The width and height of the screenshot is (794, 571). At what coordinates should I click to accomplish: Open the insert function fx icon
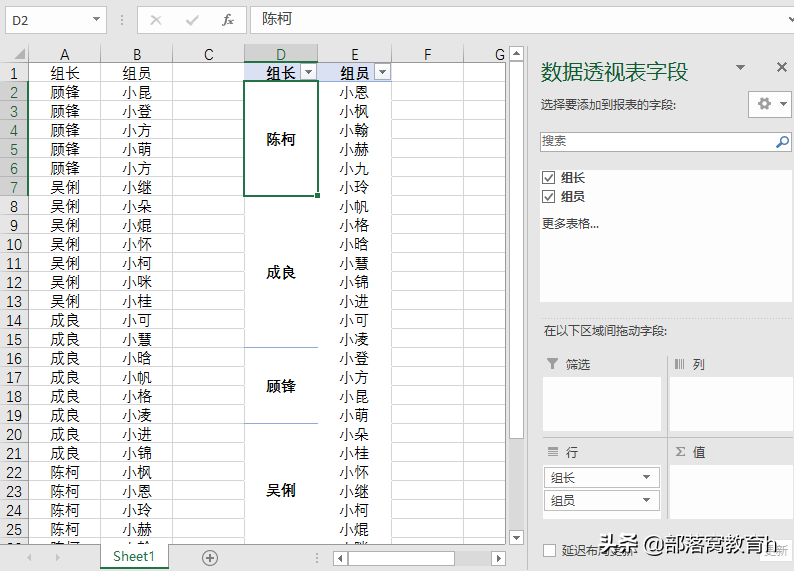coord(228,20)
